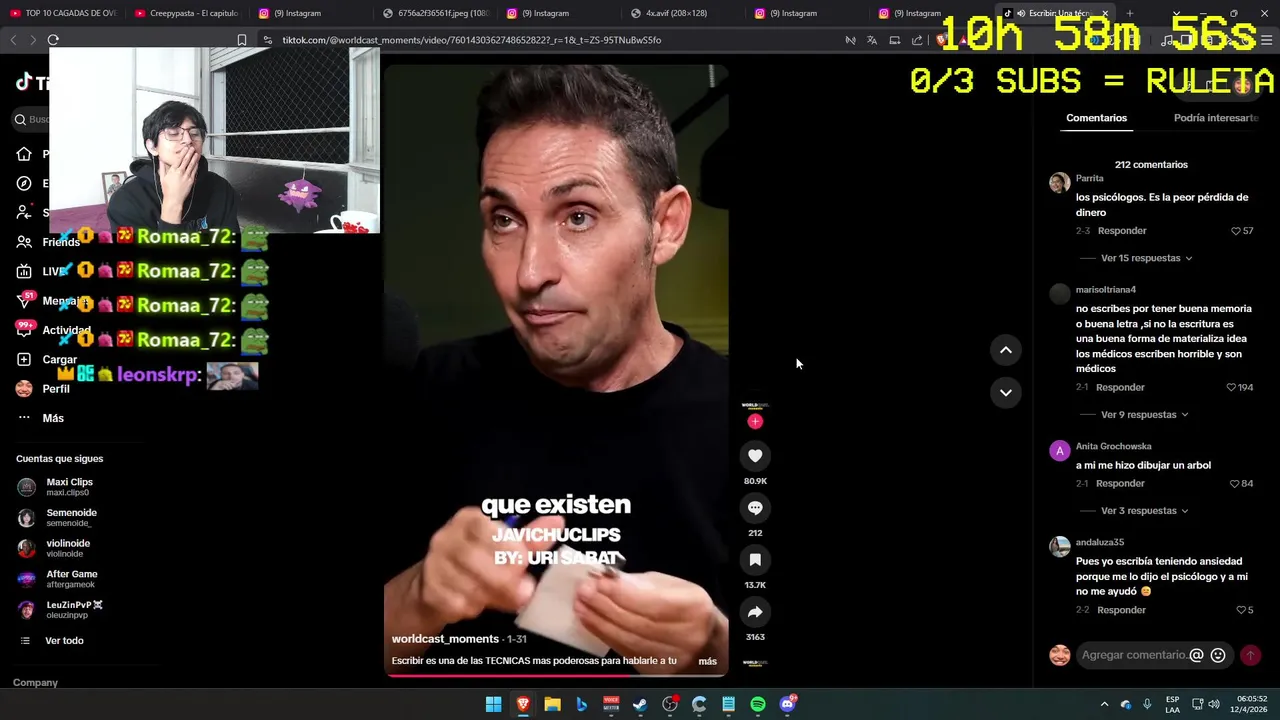Save video with the bookmark icon
This screenshot has height=720, width=1280.
tap(755, 560)
